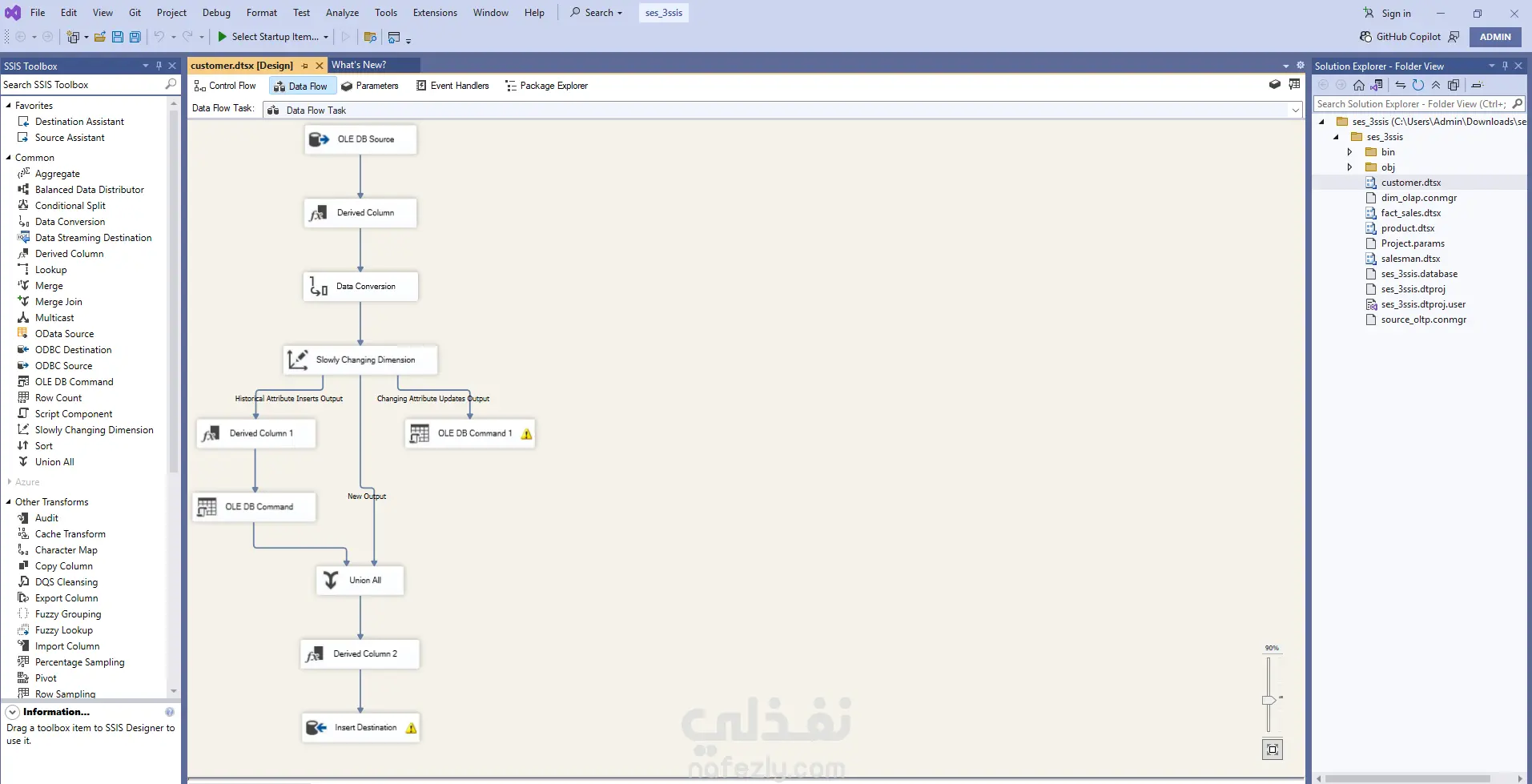Viewport: 1532px width, 784px height.
Task: Click the green Start run arrow
Action: point(223,37)
